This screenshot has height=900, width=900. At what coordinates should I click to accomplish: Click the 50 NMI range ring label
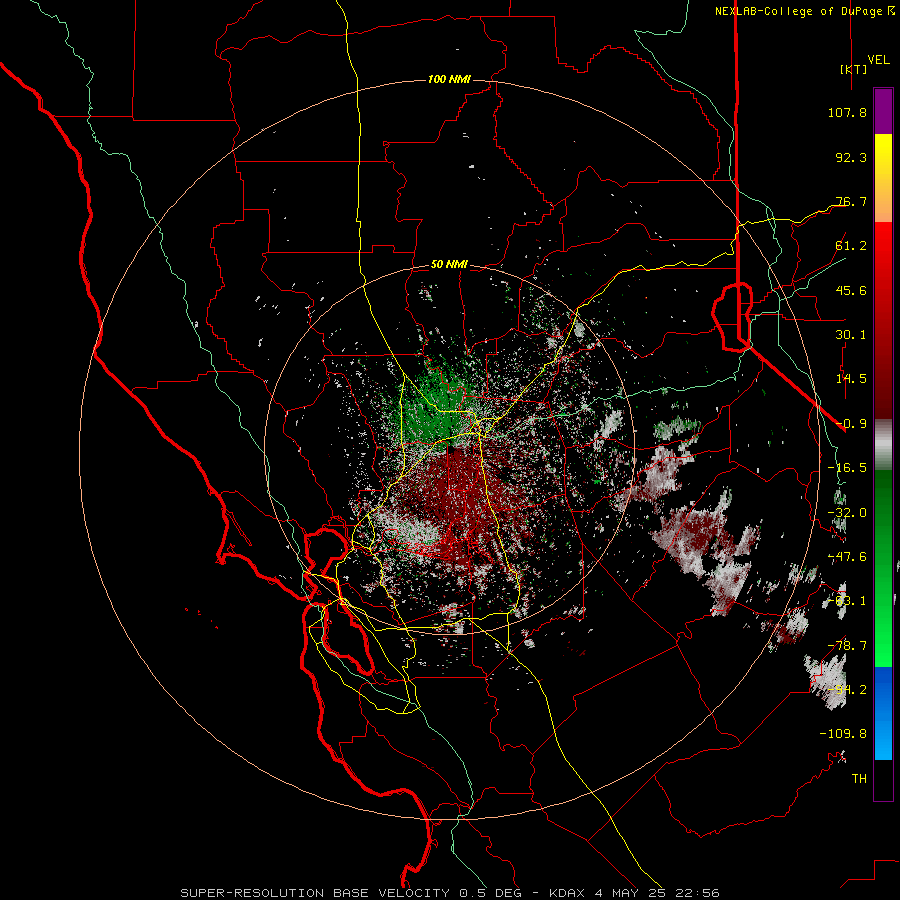[449, 265]
